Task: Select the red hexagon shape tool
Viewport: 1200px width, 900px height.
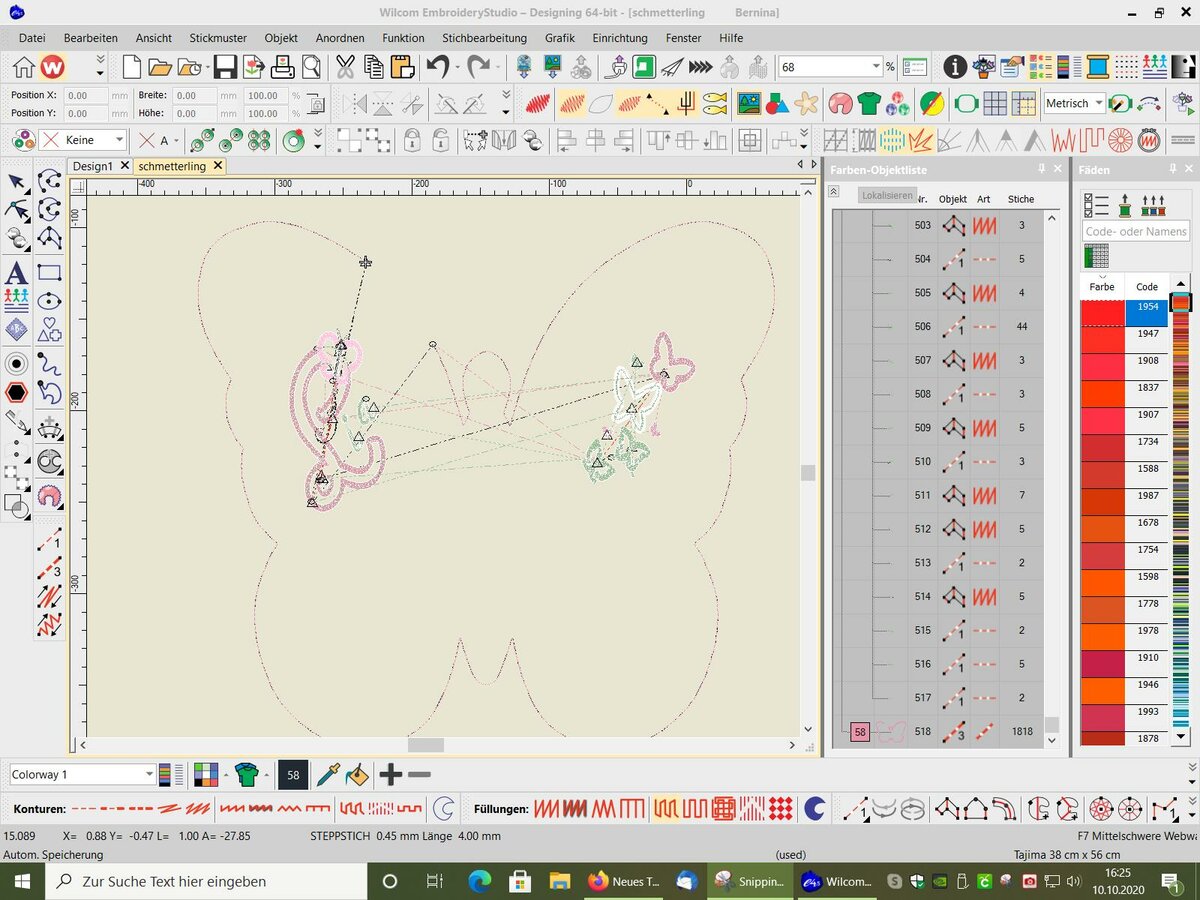Action: 16,392
